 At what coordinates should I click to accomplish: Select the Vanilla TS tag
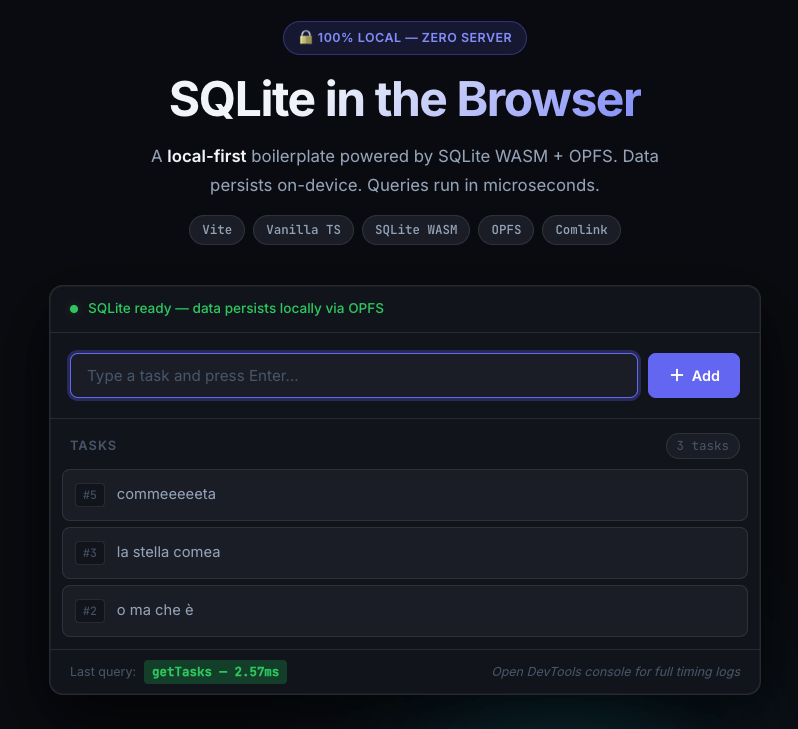(303, 230)
